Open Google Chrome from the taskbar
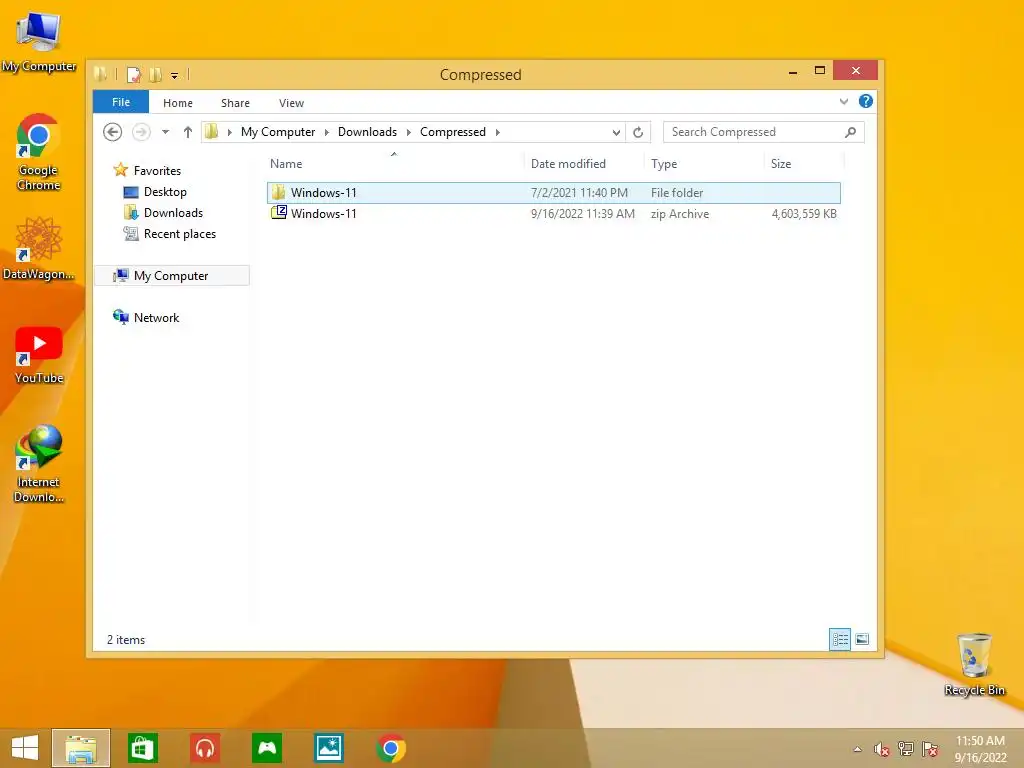The width and height of the screenshot is (1024, 768). pos(391,748)
